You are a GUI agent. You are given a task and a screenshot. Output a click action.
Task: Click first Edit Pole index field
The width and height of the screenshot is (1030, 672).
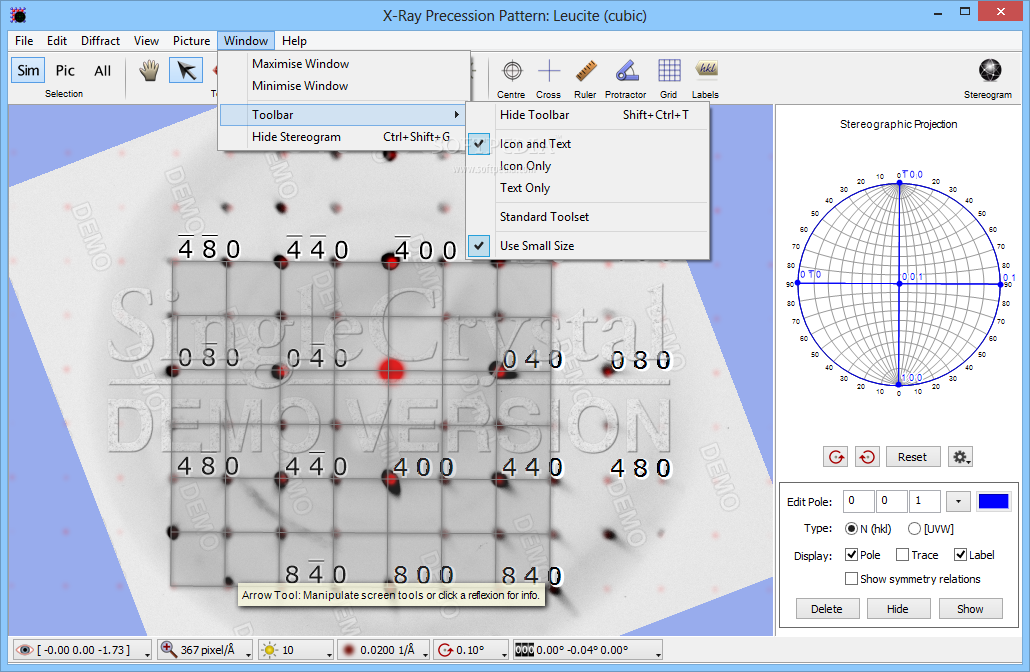[x=859, y=501]
